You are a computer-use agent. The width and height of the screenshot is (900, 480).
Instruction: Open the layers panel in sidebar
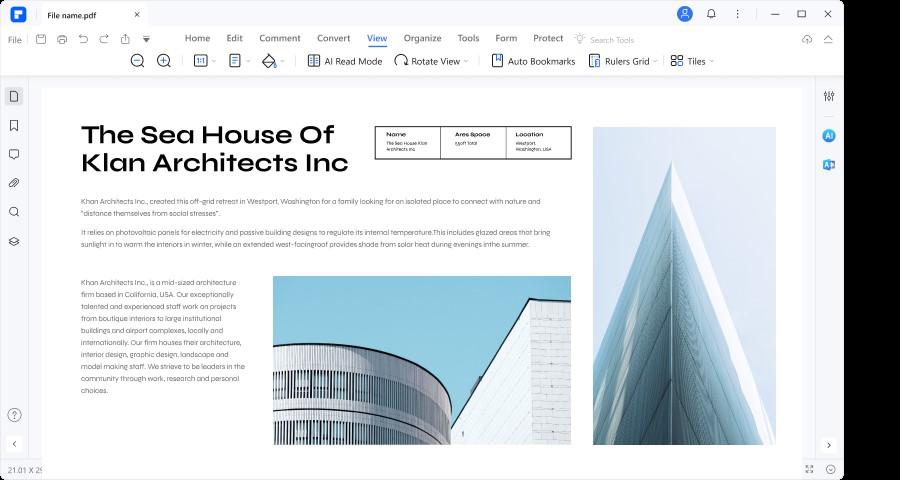[x=14, y=241]
